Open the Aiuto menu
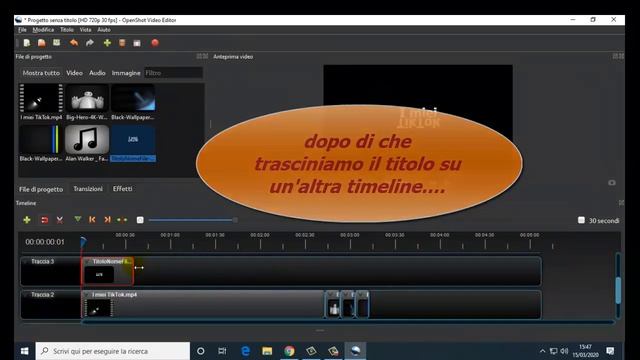The width and height of the screenshot is (640, 360). click(104, 30)
